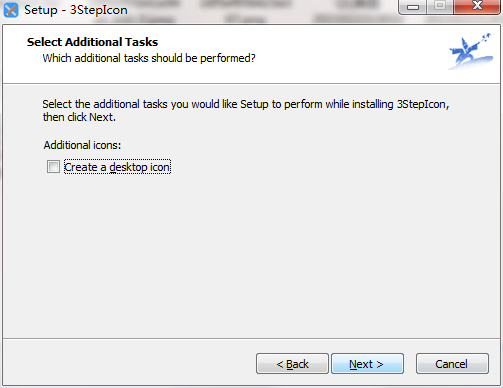Click the "Additional icons:" group label
Screen dimensions: 503x388
coord(82,145)
